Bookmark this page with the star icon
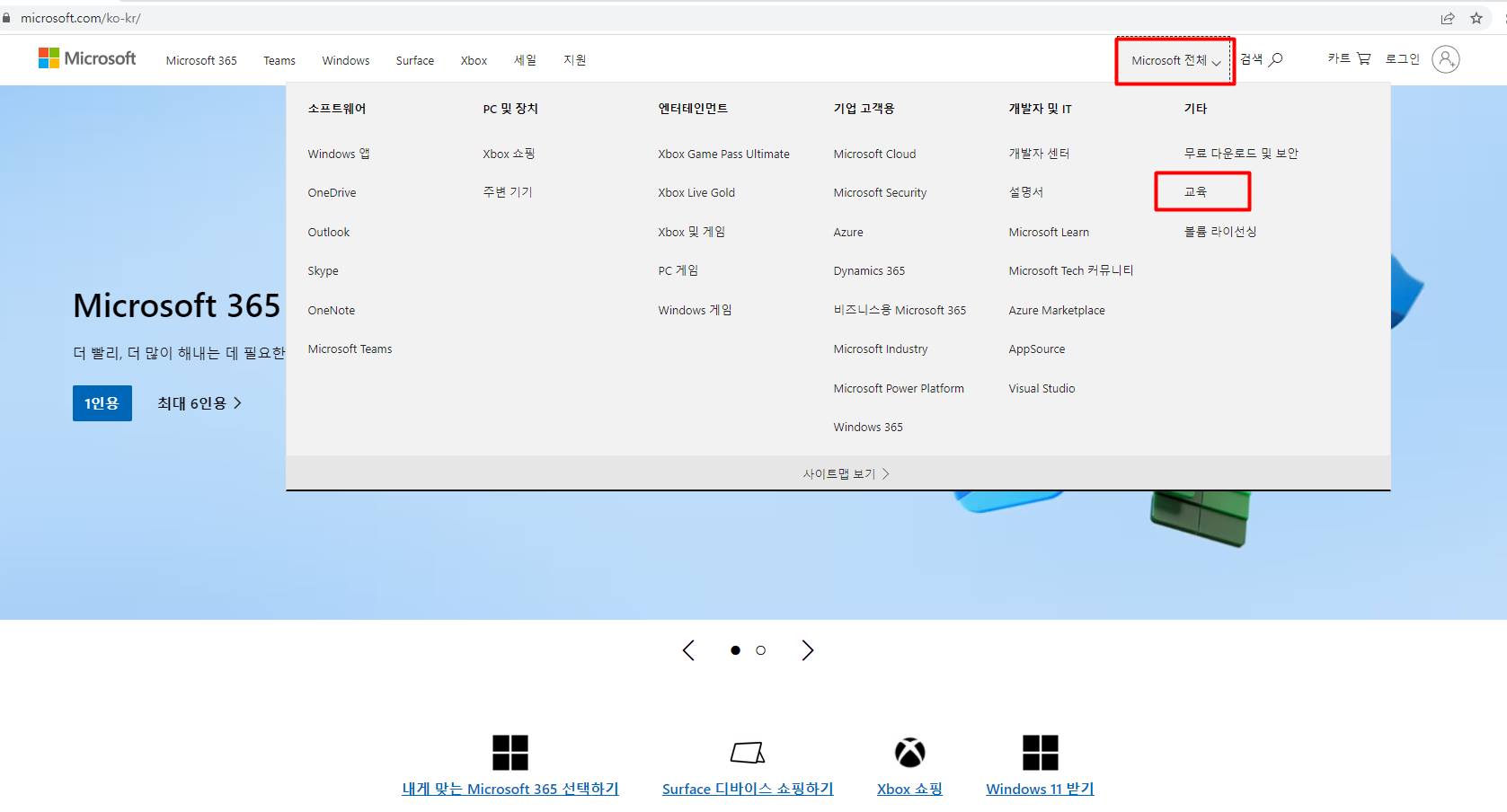This screenshot has height=812, width=1507. coord(1476,18)
